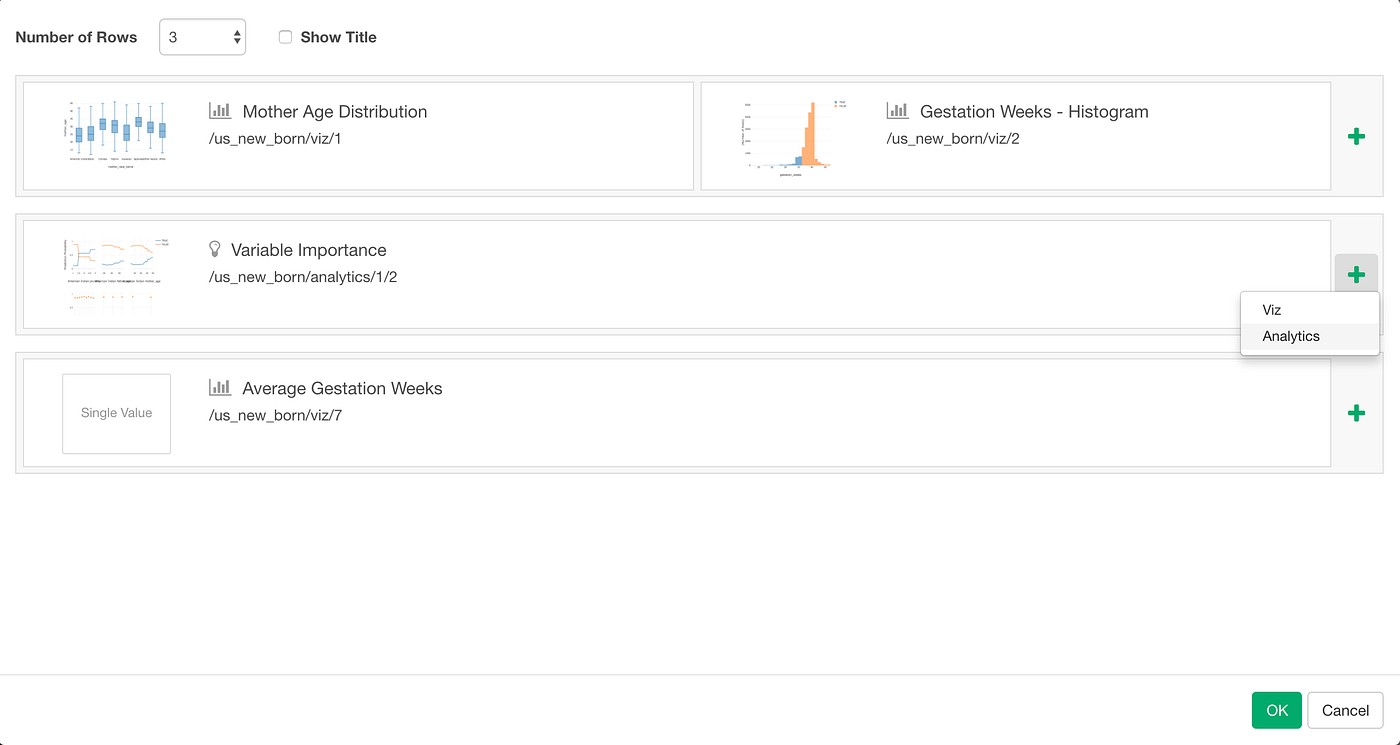
Task: Click the bar chart icon beside Mother Age Distribution
Action: (220, 111)
